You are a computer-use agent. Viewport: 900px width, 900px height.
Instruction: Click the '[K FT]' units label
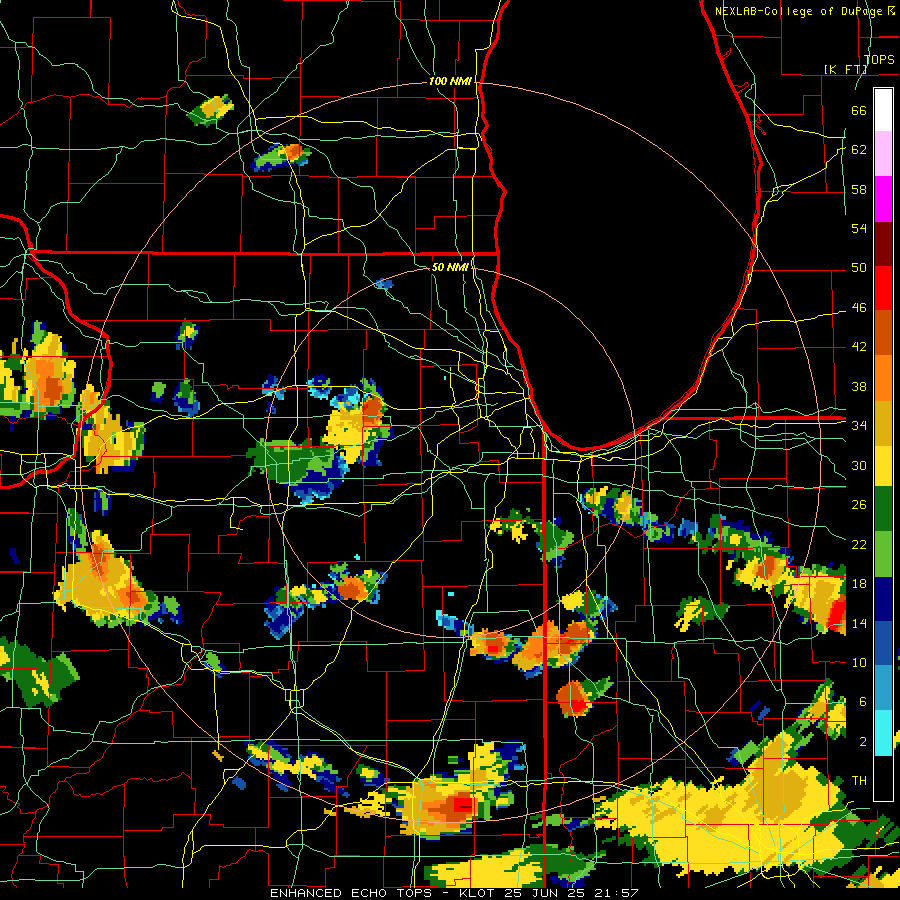(x=845, y=69)
